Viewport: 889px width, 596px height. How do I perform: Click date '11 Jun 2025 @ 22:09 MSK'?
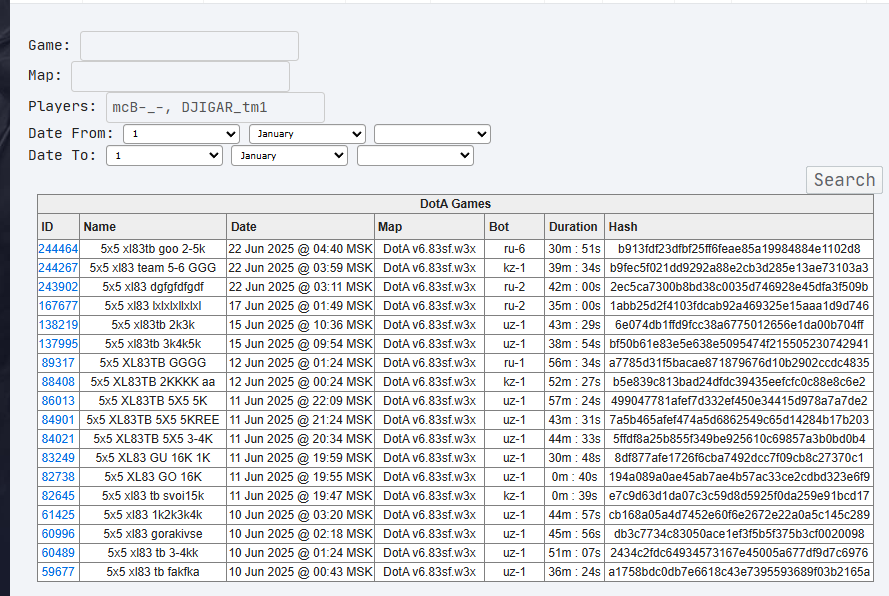(300, 401)
